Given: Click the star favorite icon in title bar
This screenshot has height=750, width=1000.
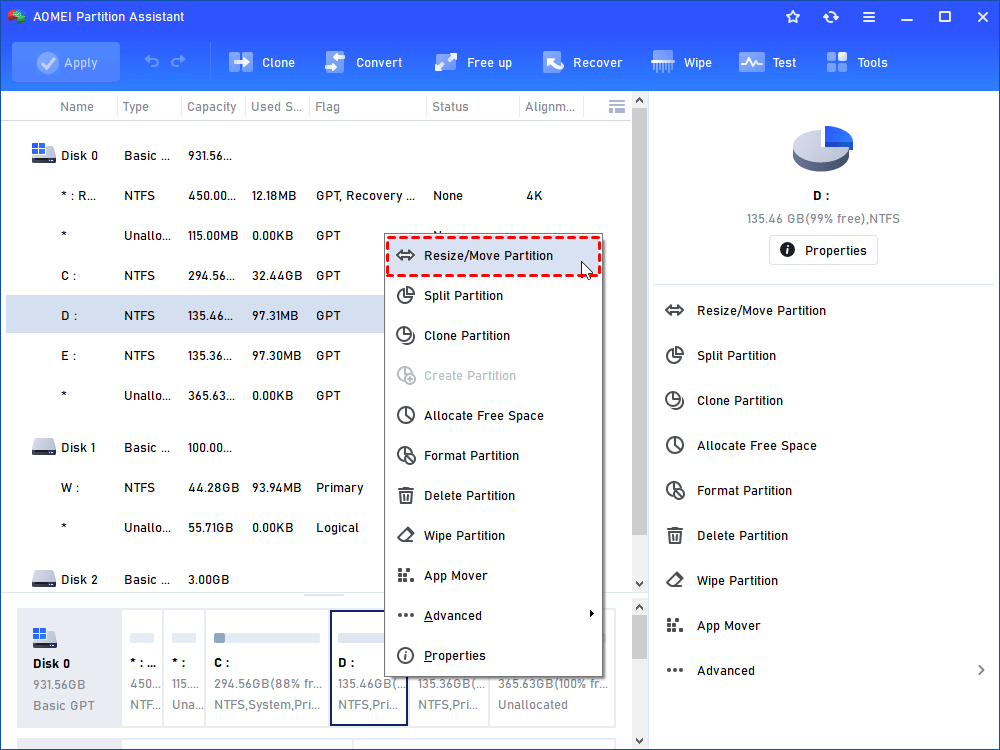Looking at the screenshot, I should (x=793, y=17).
